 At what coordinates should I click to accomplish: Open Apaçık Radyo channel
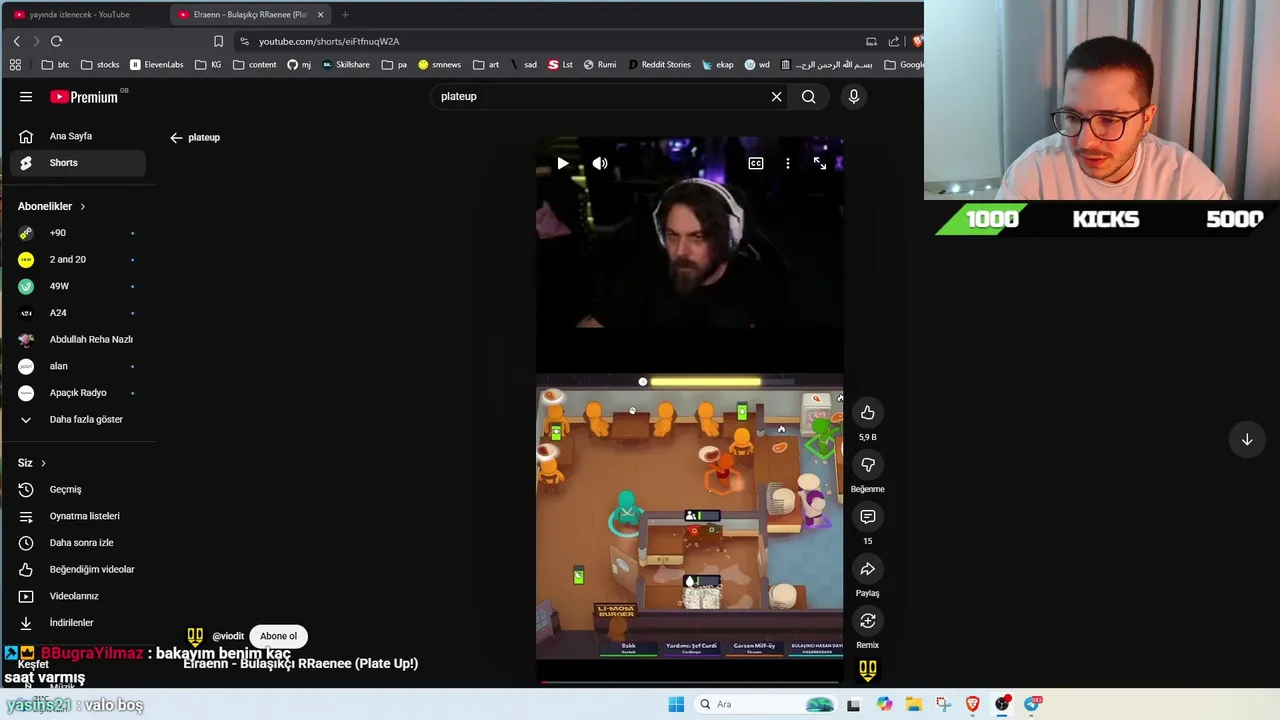[78, 393]
